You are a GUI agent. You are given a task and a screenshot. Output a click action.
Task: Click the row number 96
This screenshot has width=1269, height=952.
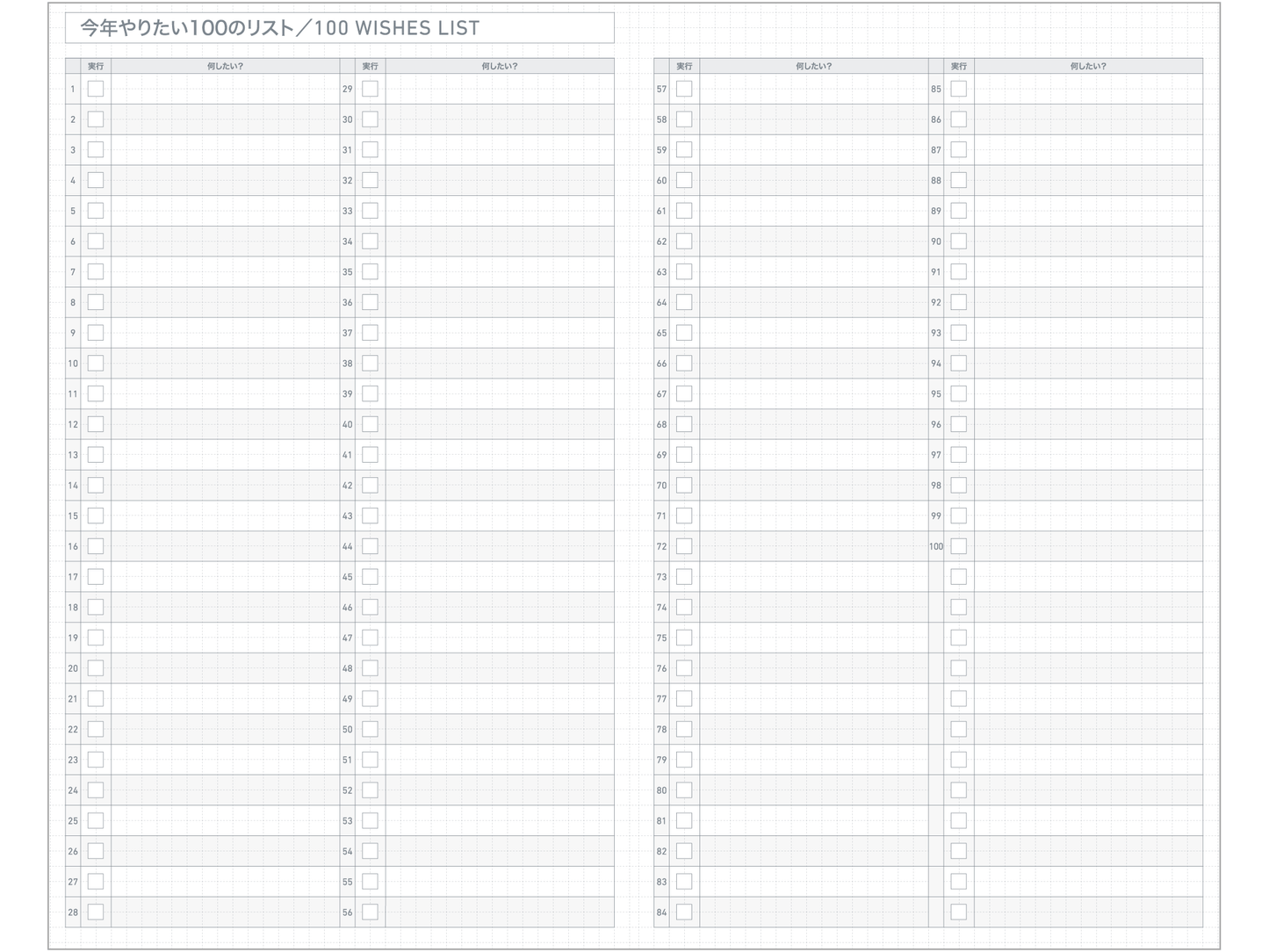936,424
